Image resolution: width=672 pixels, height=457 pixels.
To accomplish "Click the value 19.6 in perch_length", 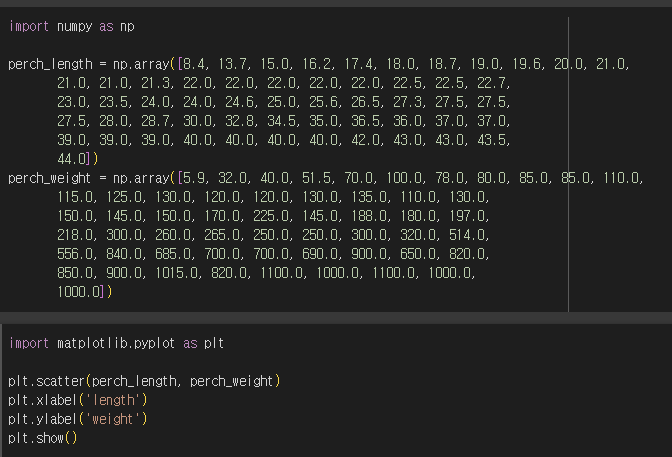I will [527, 64].
